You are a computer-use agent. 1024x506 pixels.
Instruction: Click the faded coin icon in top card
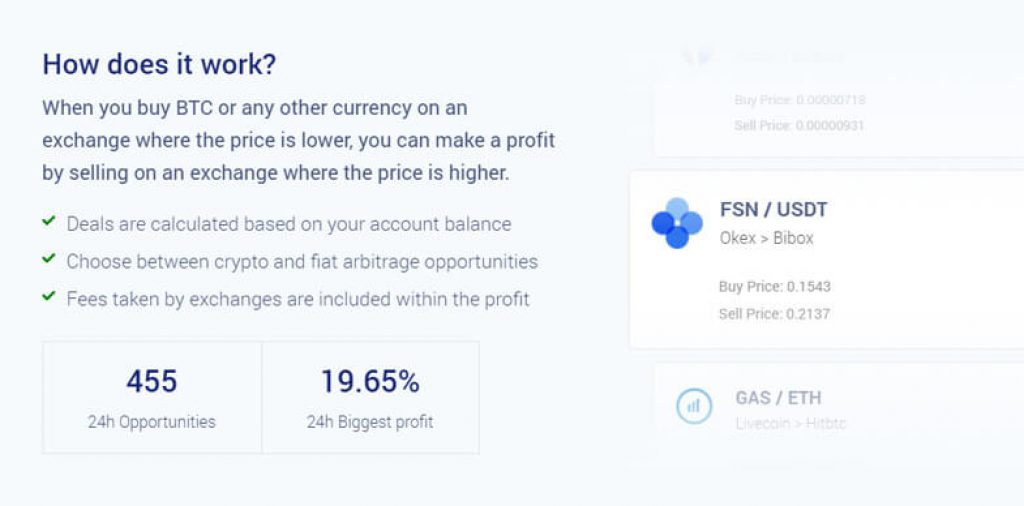point(696,57)
